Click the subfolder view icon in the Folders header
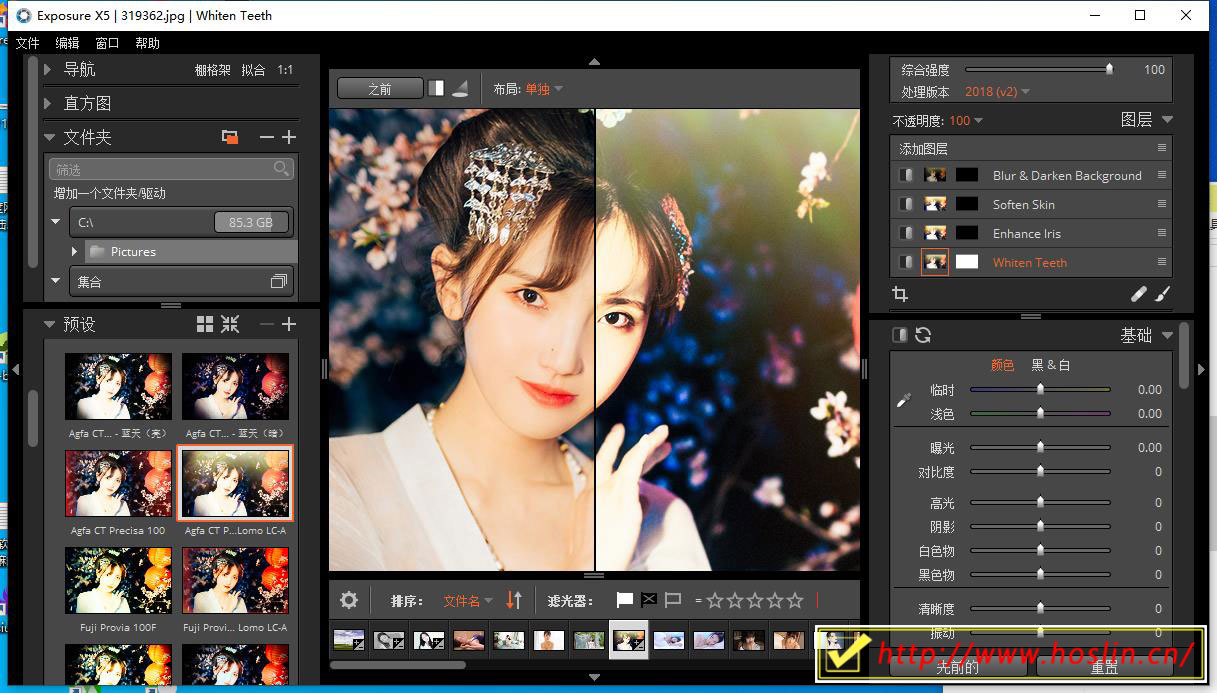 230,137
